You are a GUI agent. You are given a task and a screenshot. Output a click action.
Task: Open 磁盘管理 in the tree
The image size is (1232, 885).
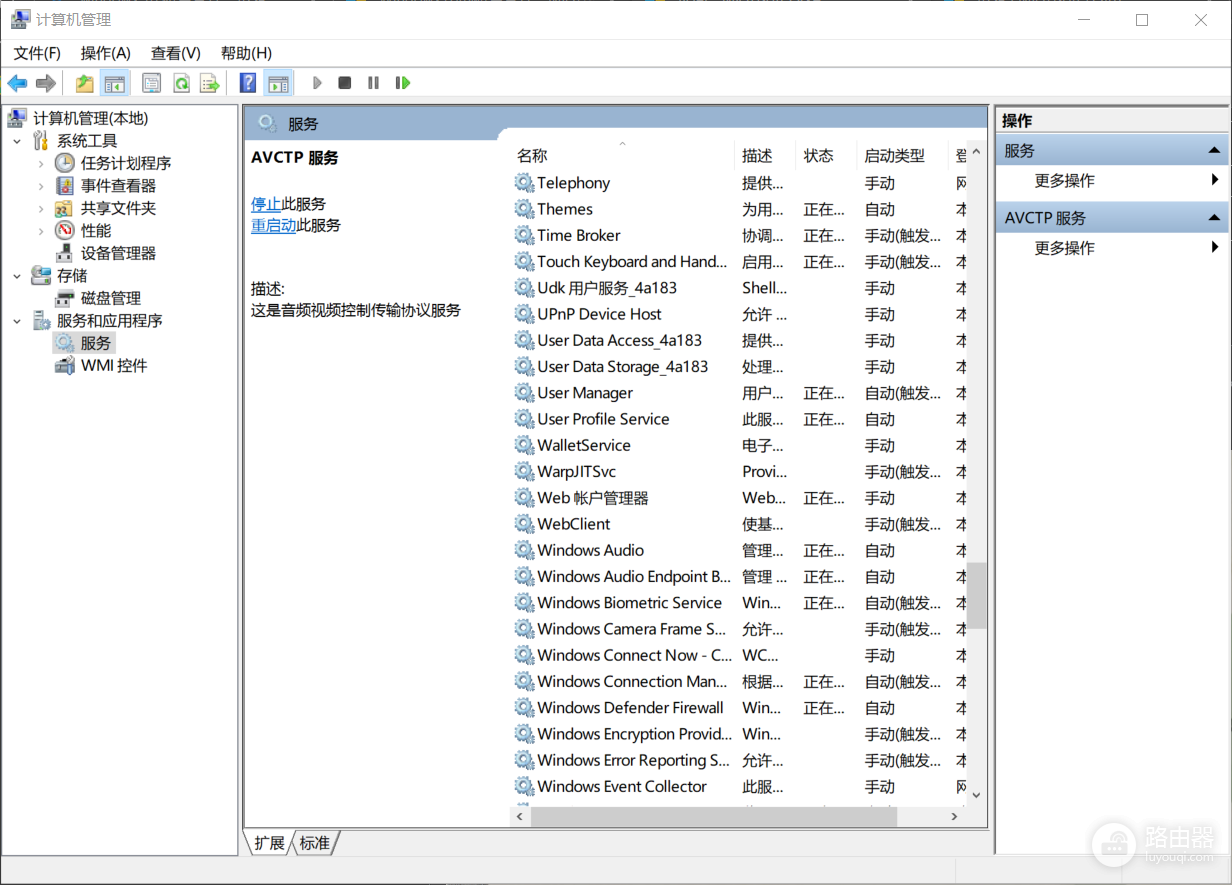coord(111,298)
